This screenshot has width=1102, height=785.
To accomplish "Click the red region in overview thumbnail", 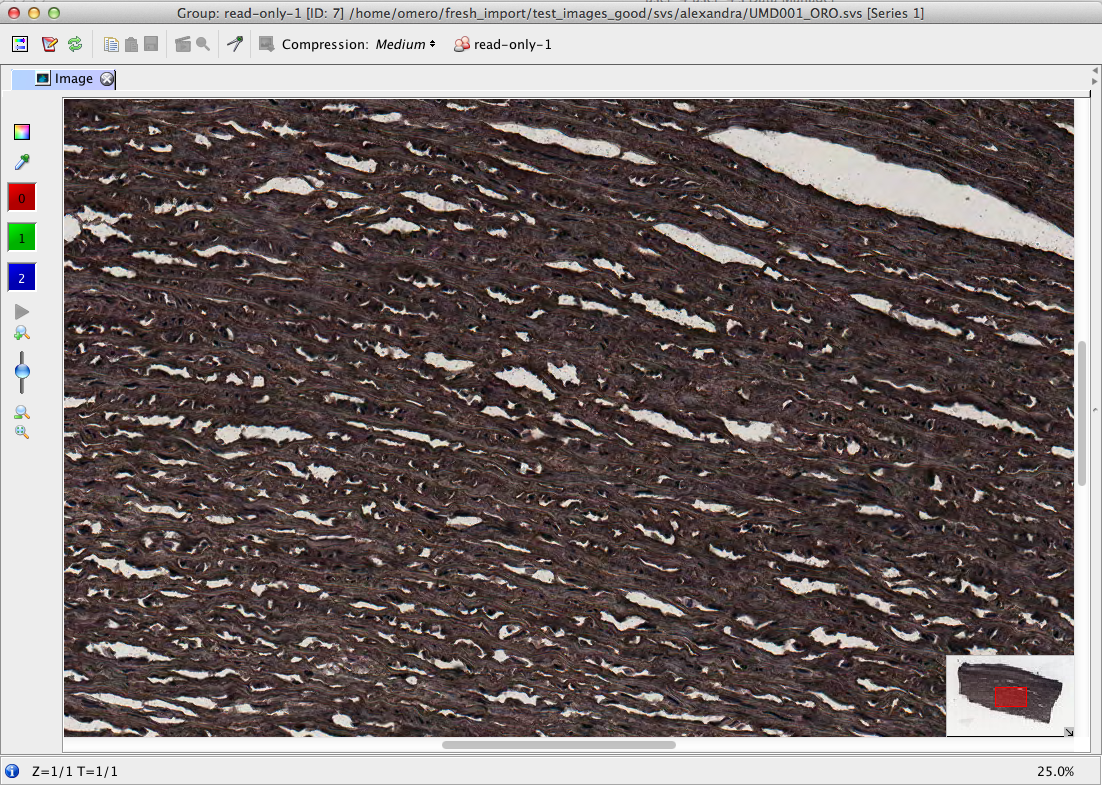I will point(1011,697).
